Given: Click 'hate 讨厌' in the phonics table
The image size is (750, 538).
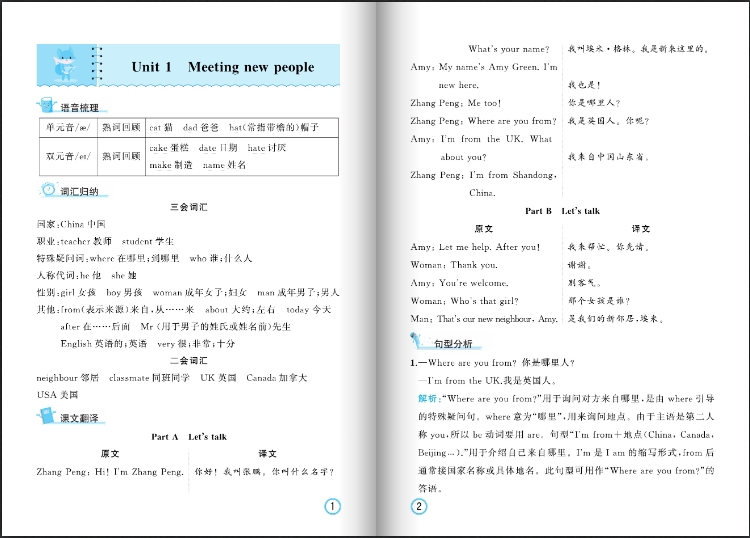Looking at the screenshot, I should click(x=267, y=148).
